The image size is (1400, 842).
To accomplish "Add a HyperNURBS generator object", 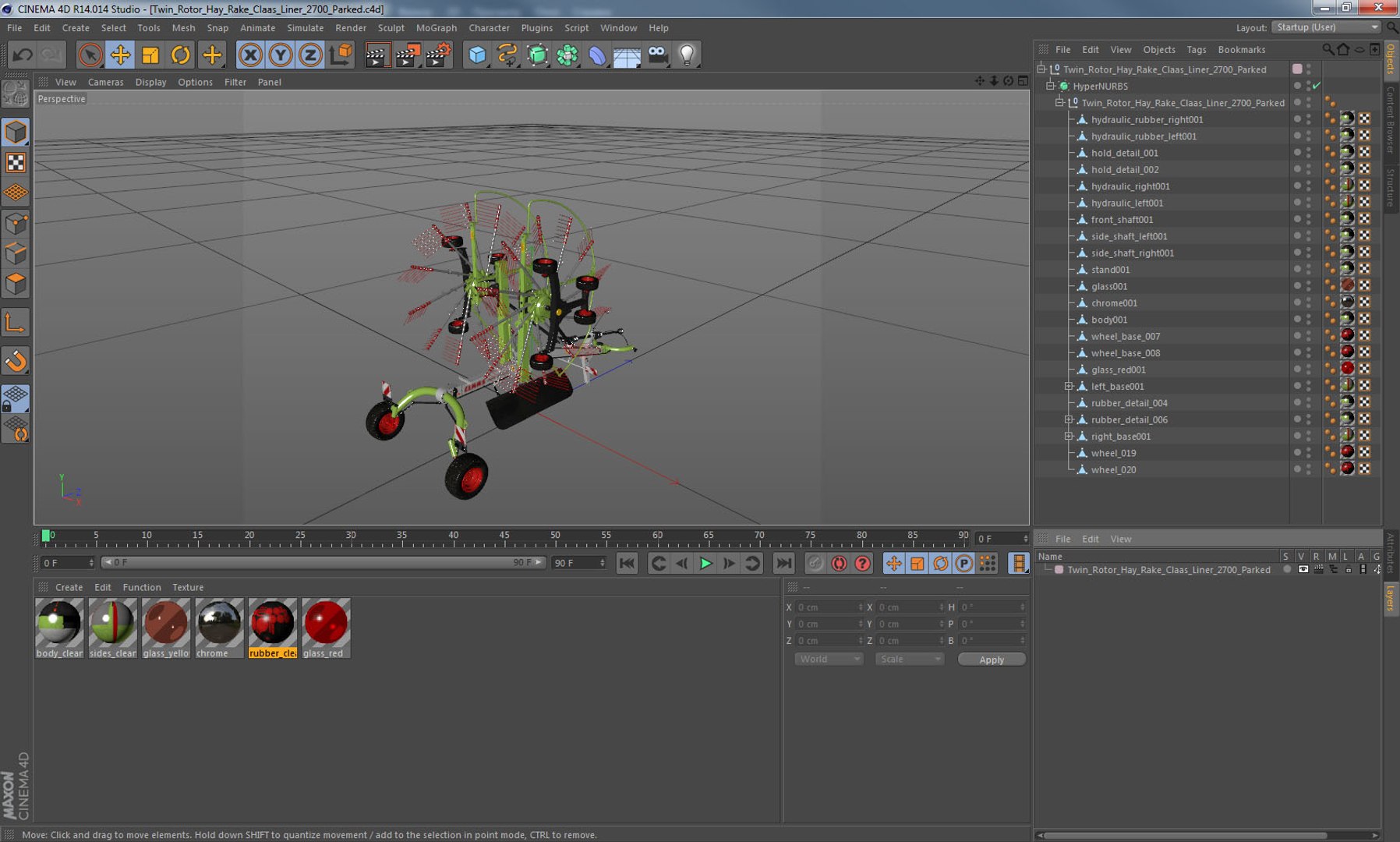I will coord(537,55).
